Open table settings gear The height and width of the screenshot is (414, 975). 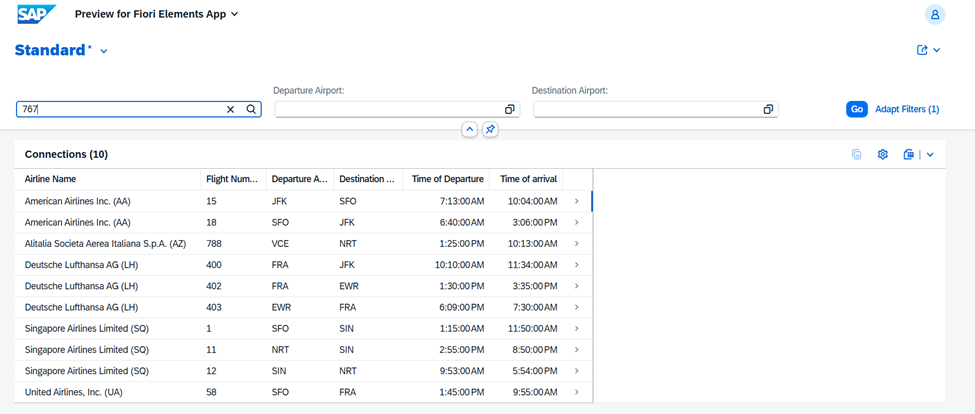pyautogui.click(x=882, y=155)
